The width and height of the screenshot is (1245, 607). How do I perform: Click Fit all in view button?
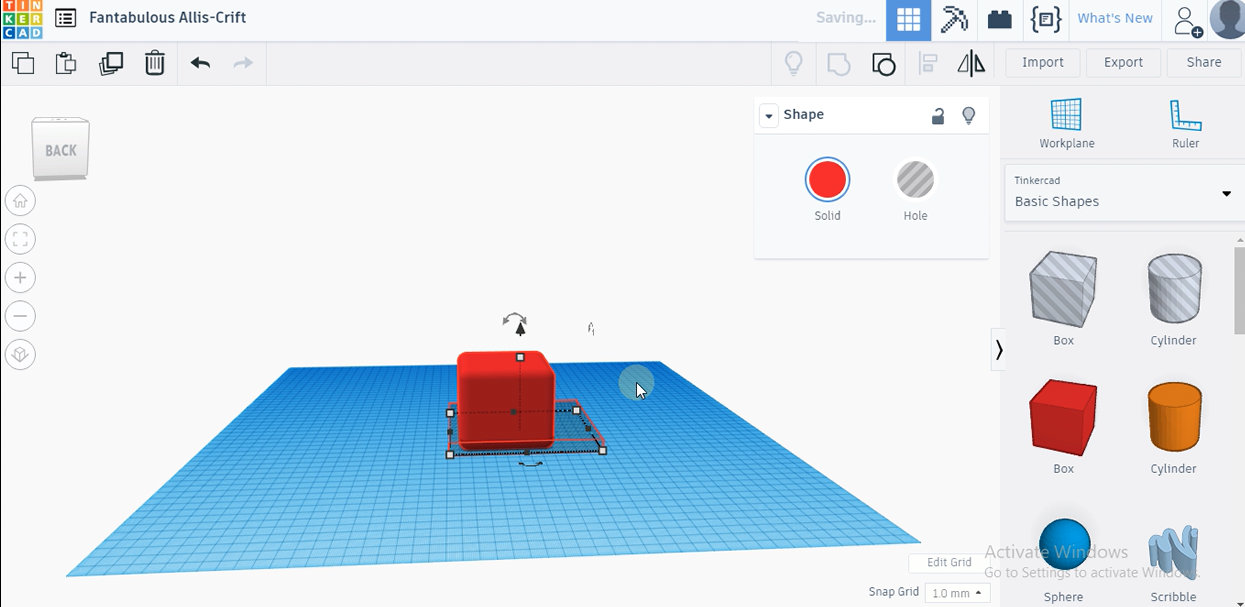point(20,239)
